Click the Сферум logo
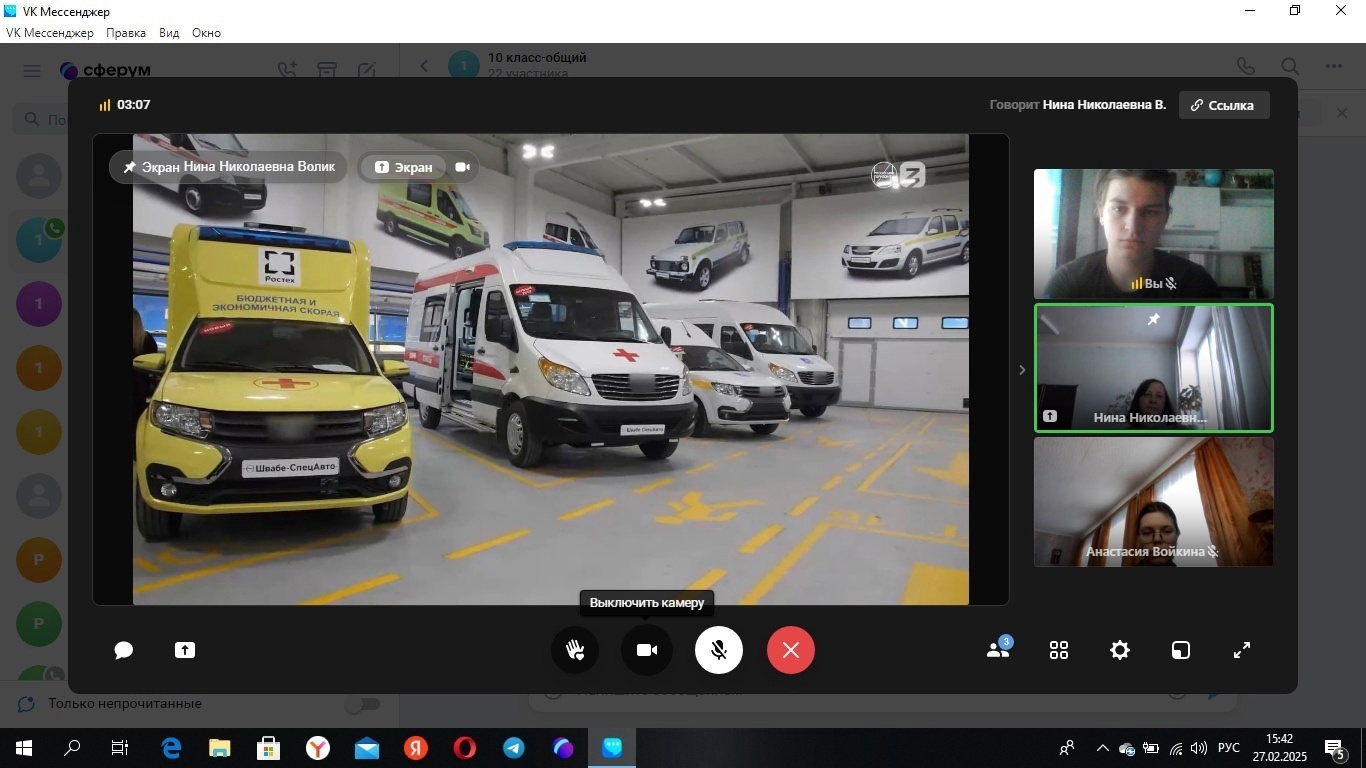1366x768 pixels. [x=105, y=70]
